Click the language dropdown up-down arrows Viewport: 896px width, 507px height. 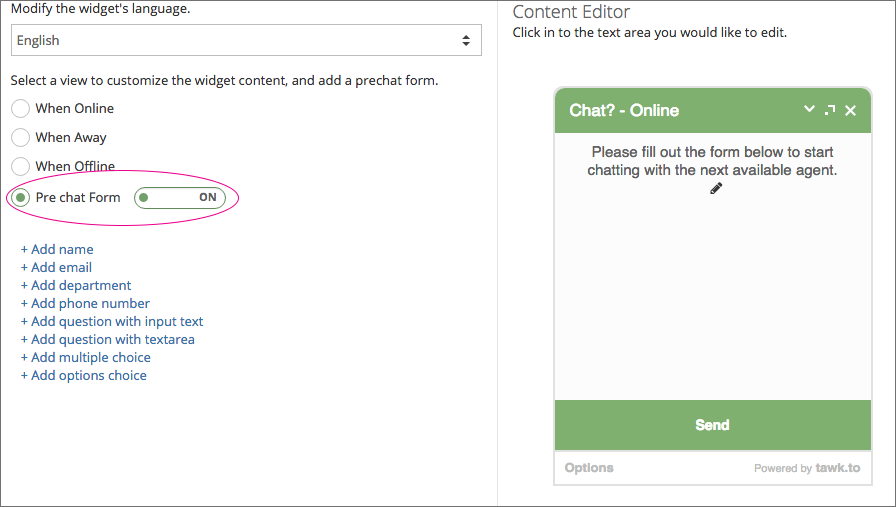466,41
